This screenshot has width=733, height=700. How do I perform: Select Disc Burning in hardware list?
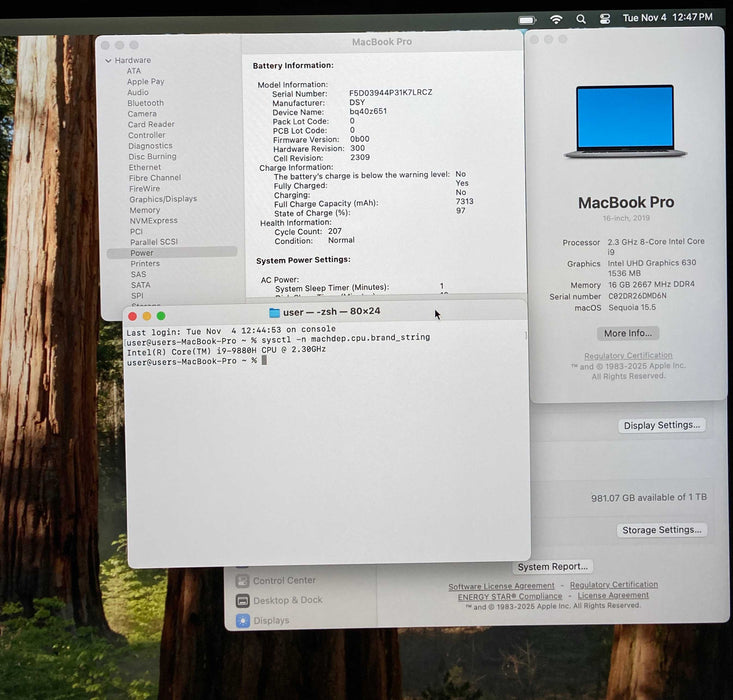(x=152, y=157)
